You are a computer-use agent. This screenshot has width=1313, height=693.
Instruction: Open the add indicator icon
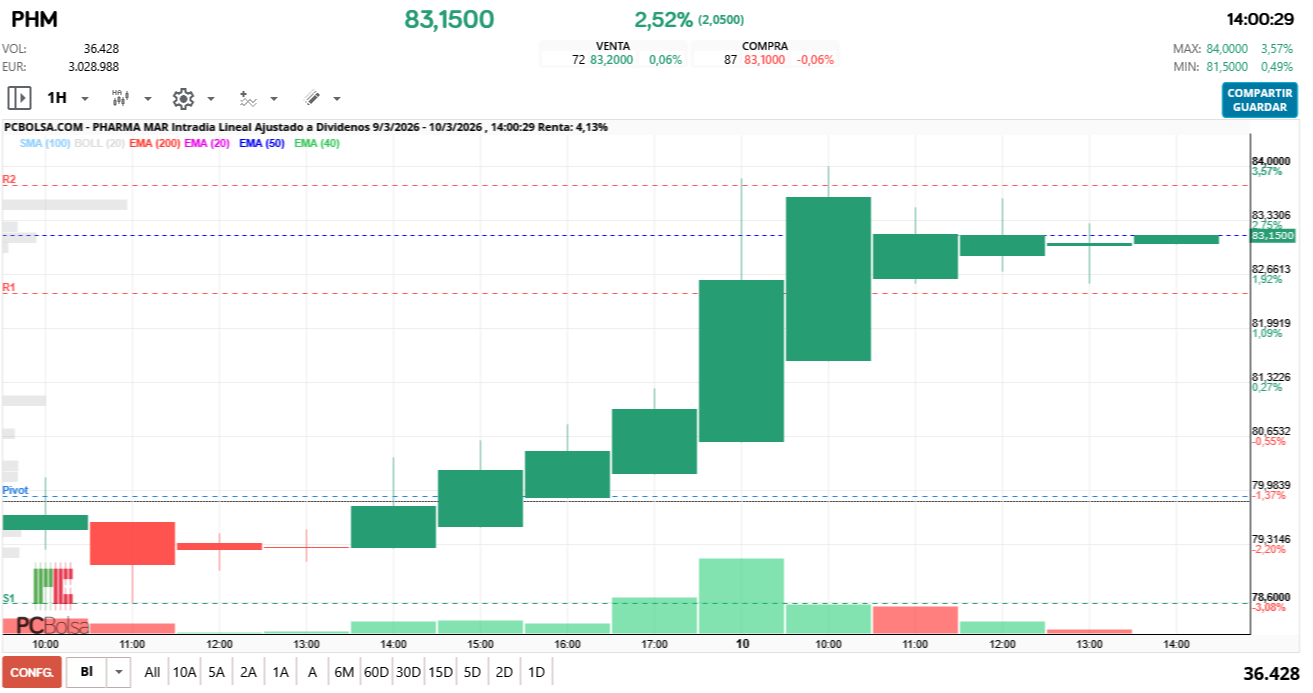coord(248,98)
